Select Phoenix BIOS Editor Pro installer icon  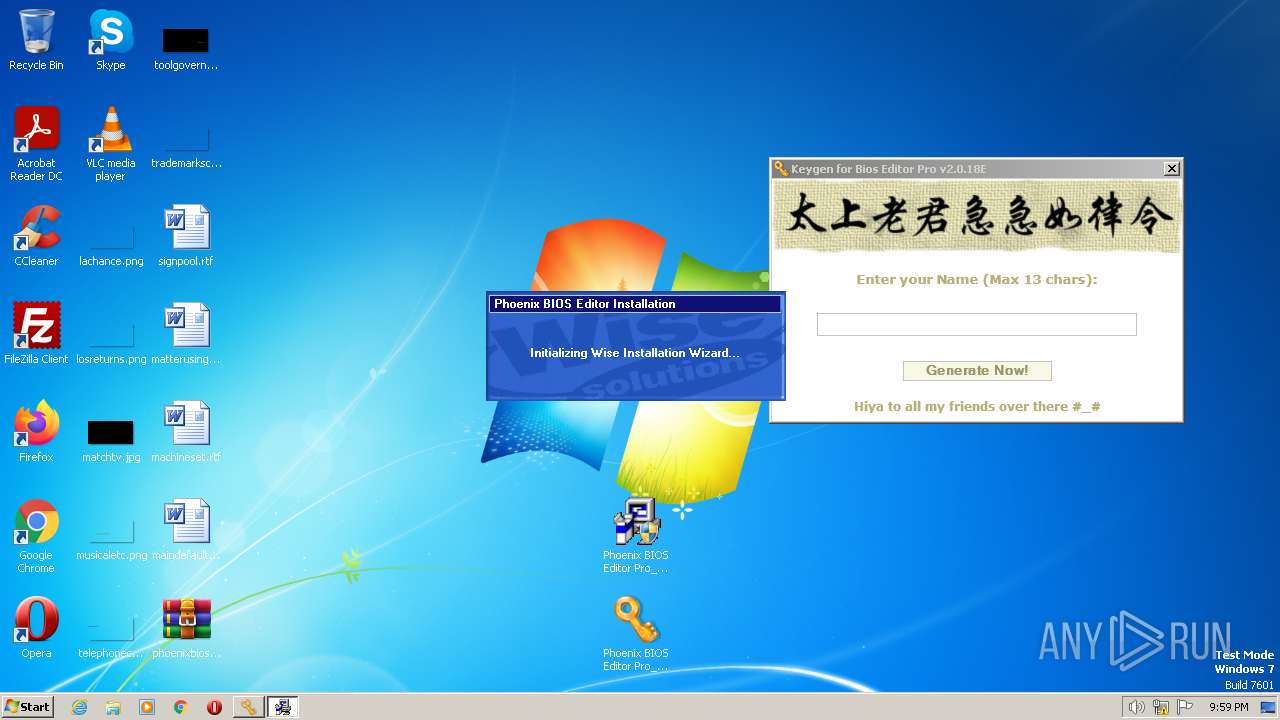click(x=636, y=535)
